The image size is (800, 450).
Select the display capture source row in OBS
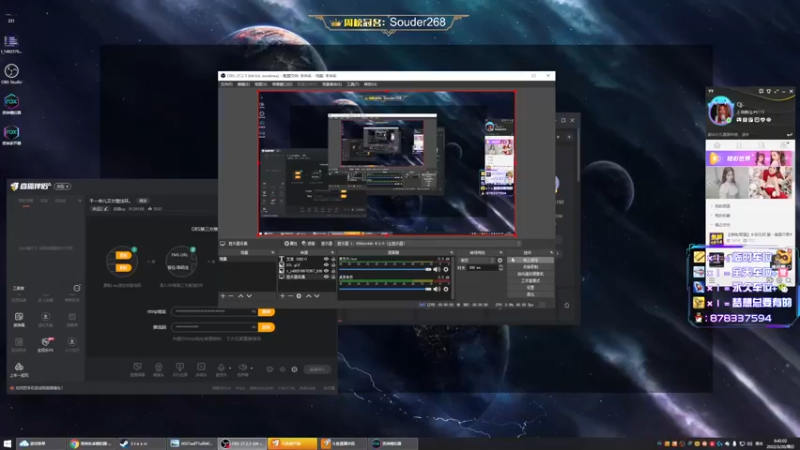coord(308,277)
